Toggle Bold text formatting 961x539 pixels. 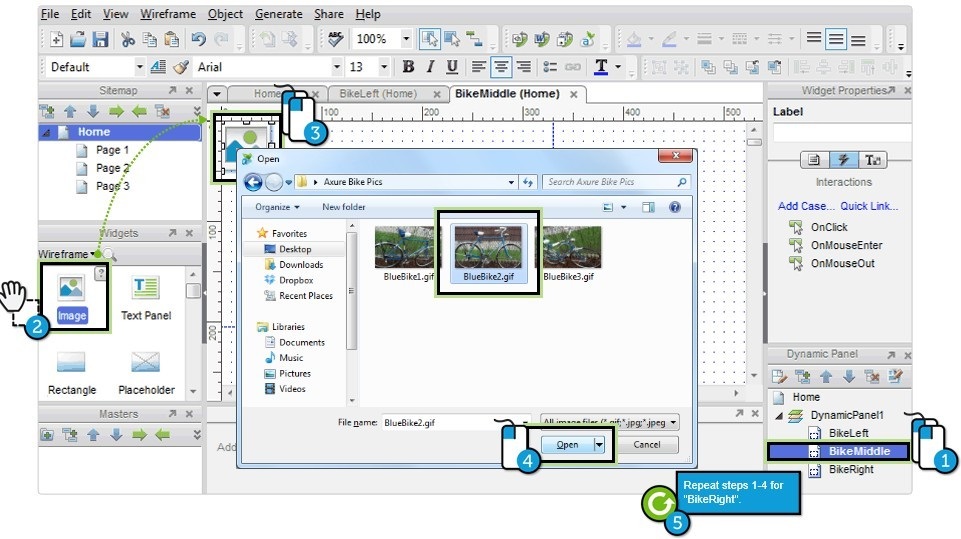[408, 67]
